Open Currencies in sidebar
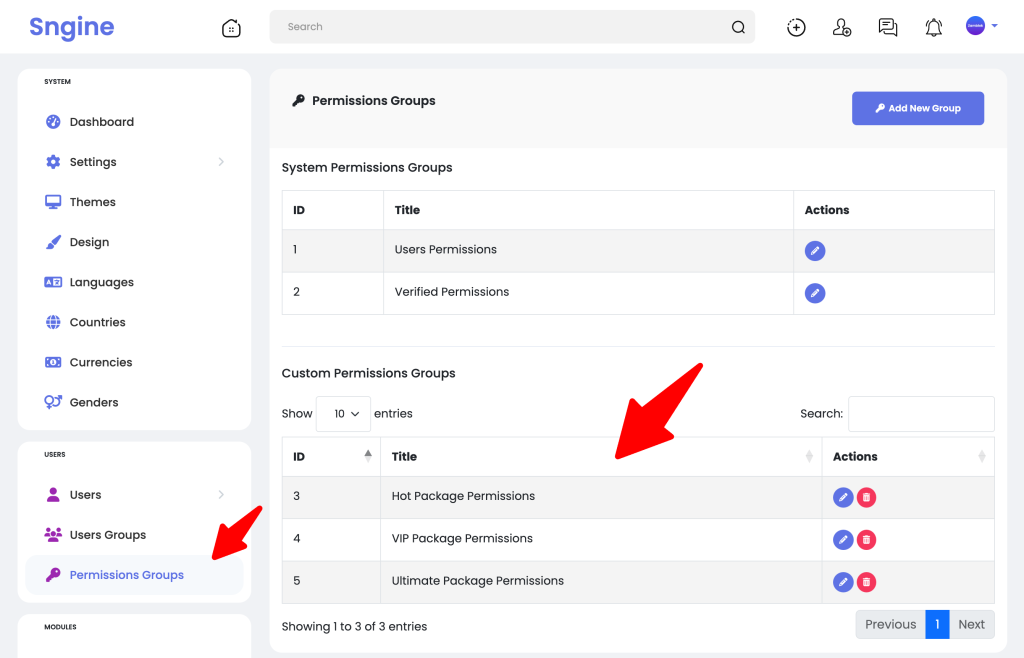1024x658 pixels. pos(101,362)
